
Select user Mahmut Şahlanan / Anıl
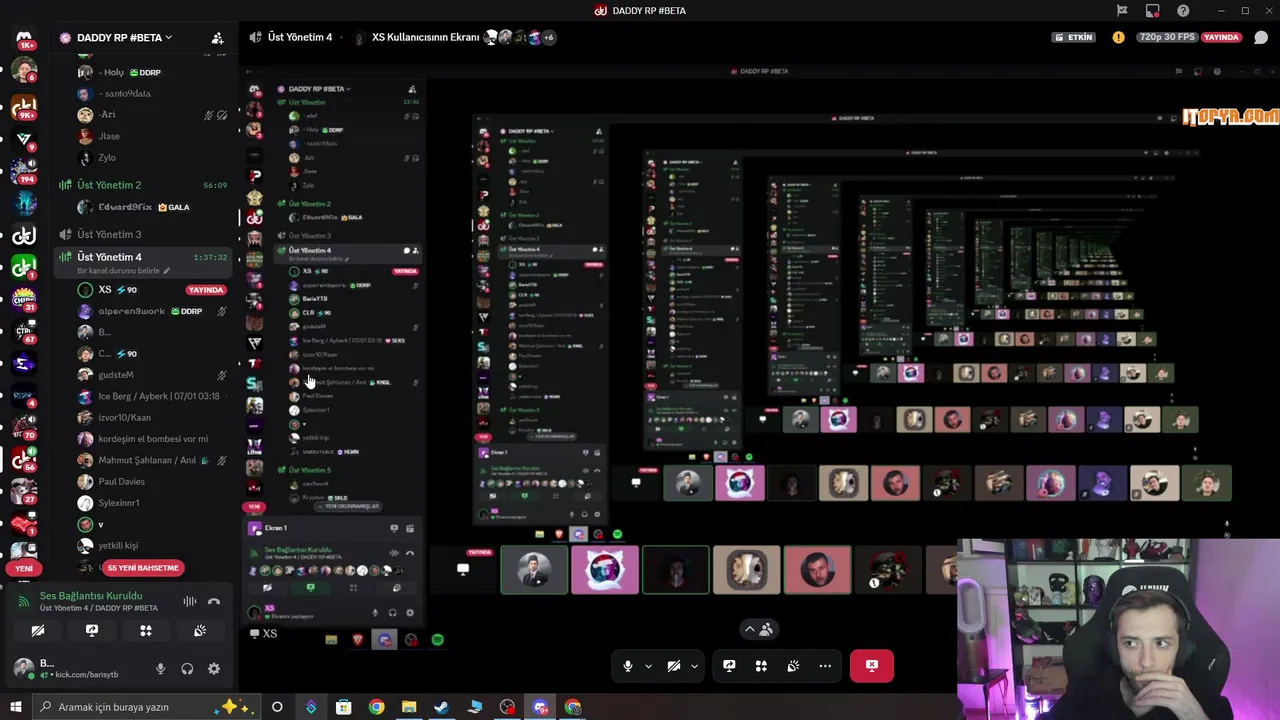click(x=150, y=460)
